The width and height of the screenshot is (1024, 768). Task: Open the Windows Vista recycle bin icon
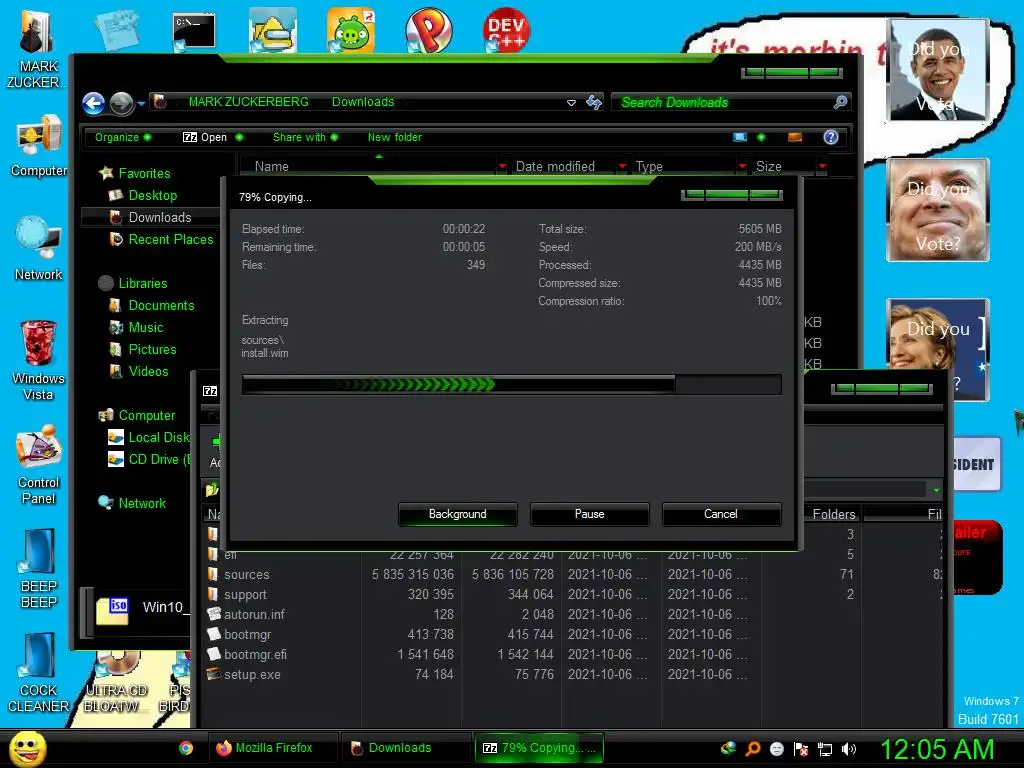[38, 359]
